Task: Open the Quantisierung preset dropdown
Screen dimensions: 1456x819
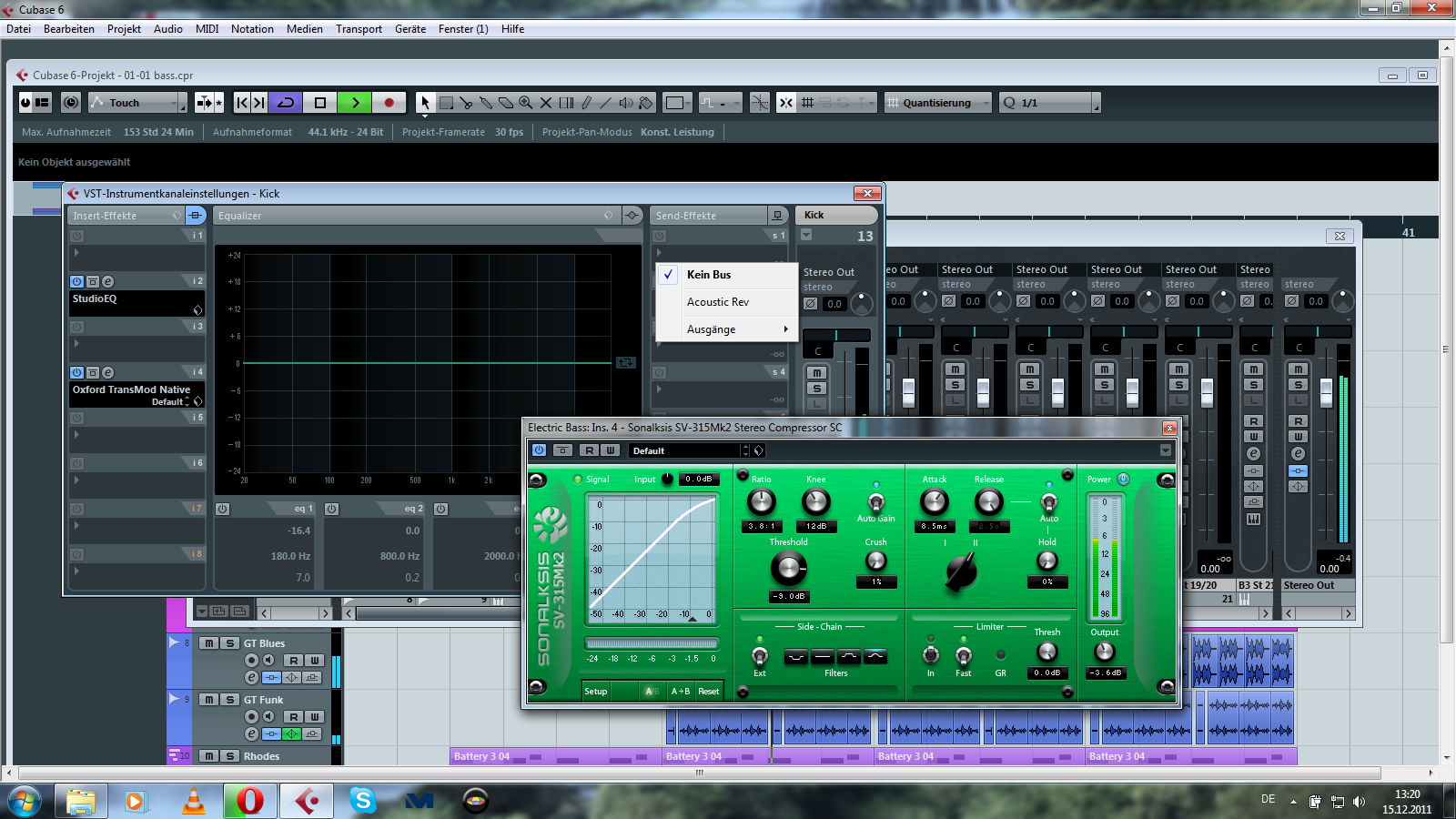Action: [x=938, y=103]
